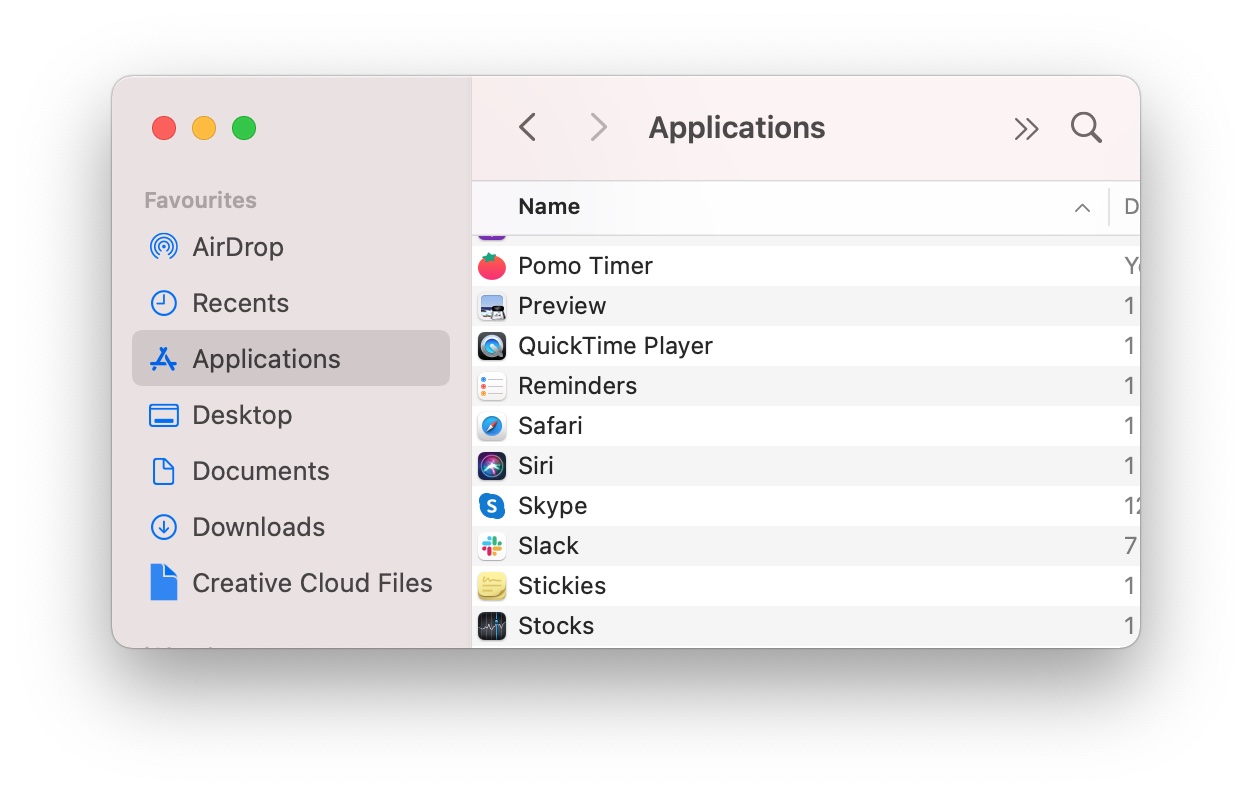This screenshot has width=1252, height=796.
Task: Click the Reminders app icon
Action: coord(492,386)
